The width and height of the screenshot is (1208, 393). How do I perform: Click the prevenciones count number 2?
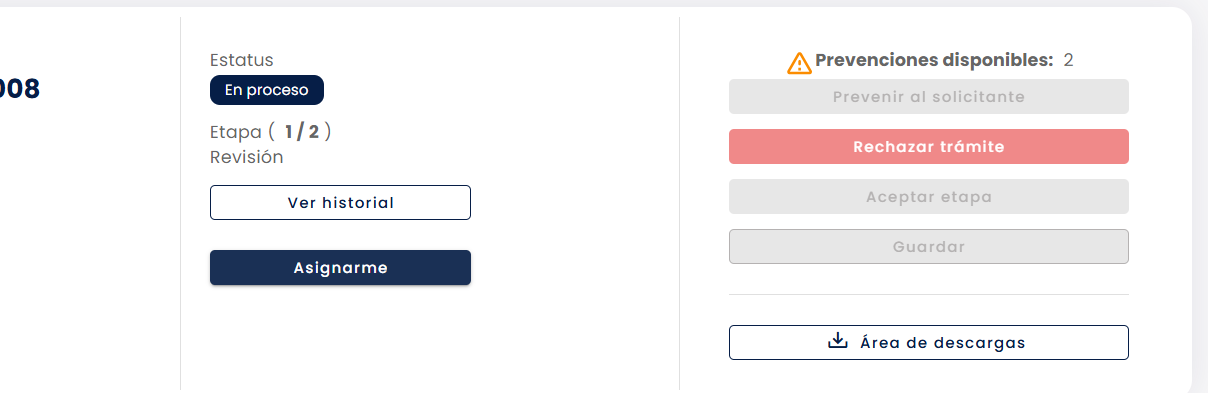pyautogui.click(x=1068, y=60)
